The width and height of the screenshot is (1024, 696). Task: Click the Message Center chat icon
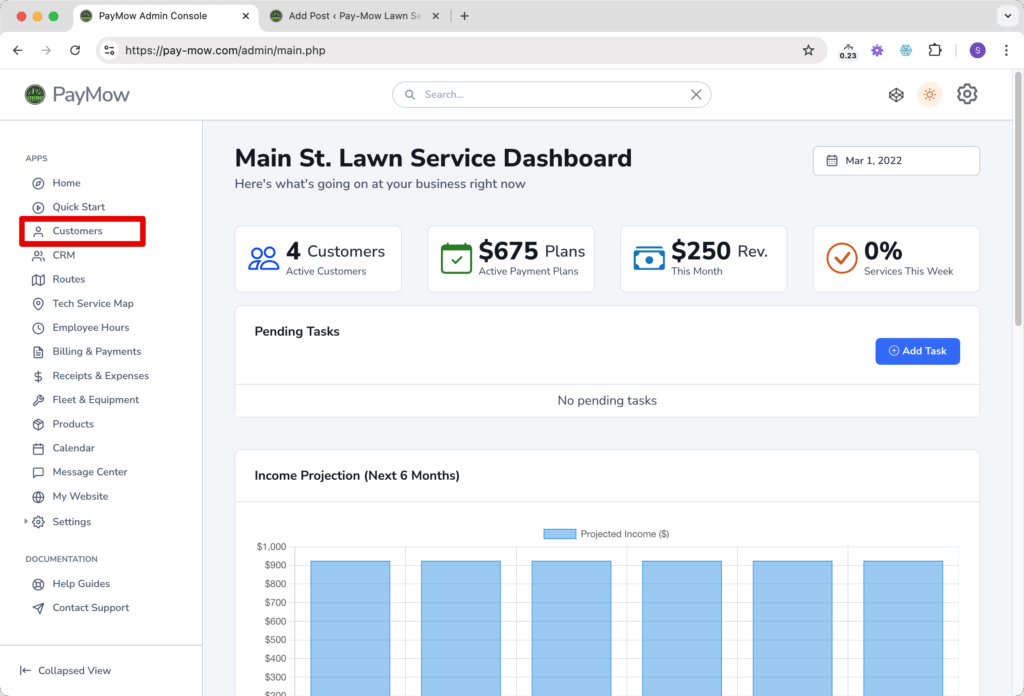(x=39, y=472)
